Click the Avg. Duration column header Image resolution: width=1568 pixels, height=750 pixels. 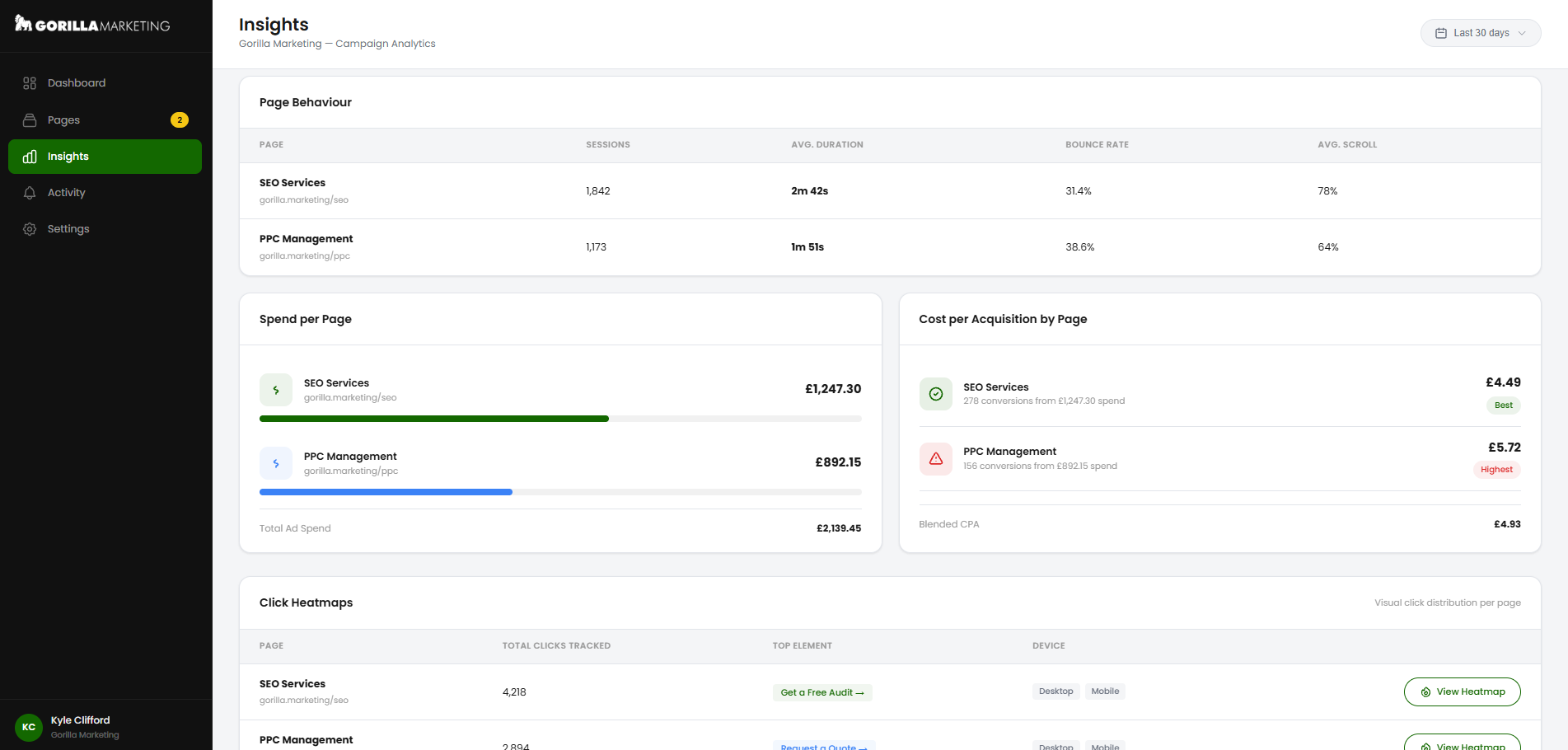point(827,145)
